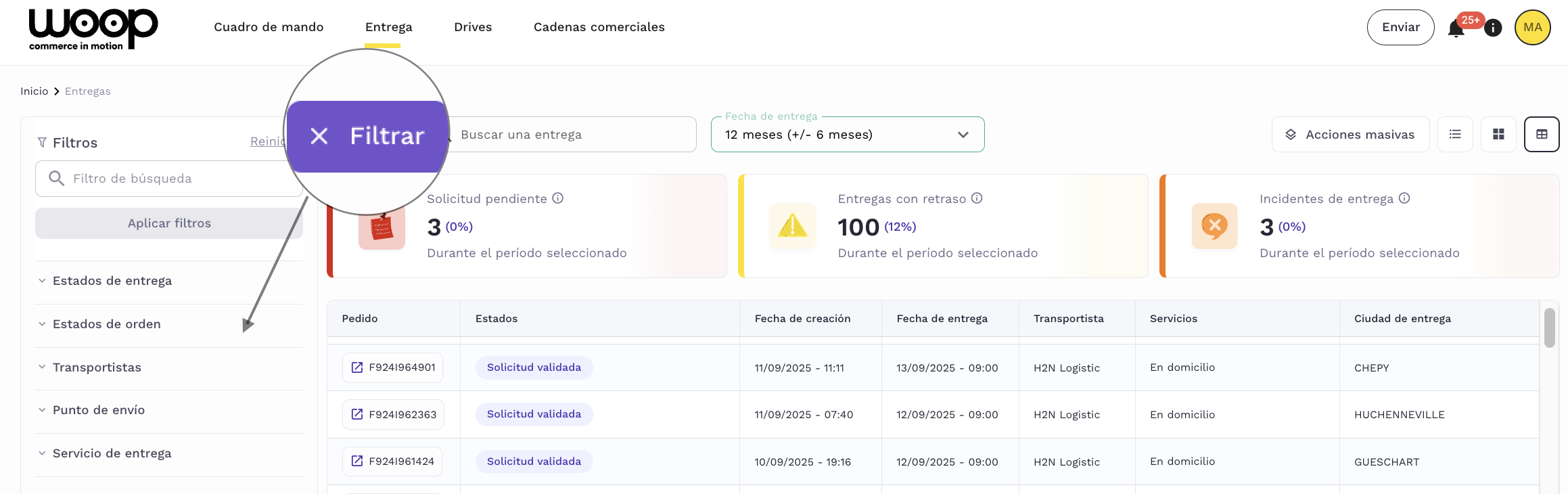Open order F9241964901 external link icon

point(357,367)
